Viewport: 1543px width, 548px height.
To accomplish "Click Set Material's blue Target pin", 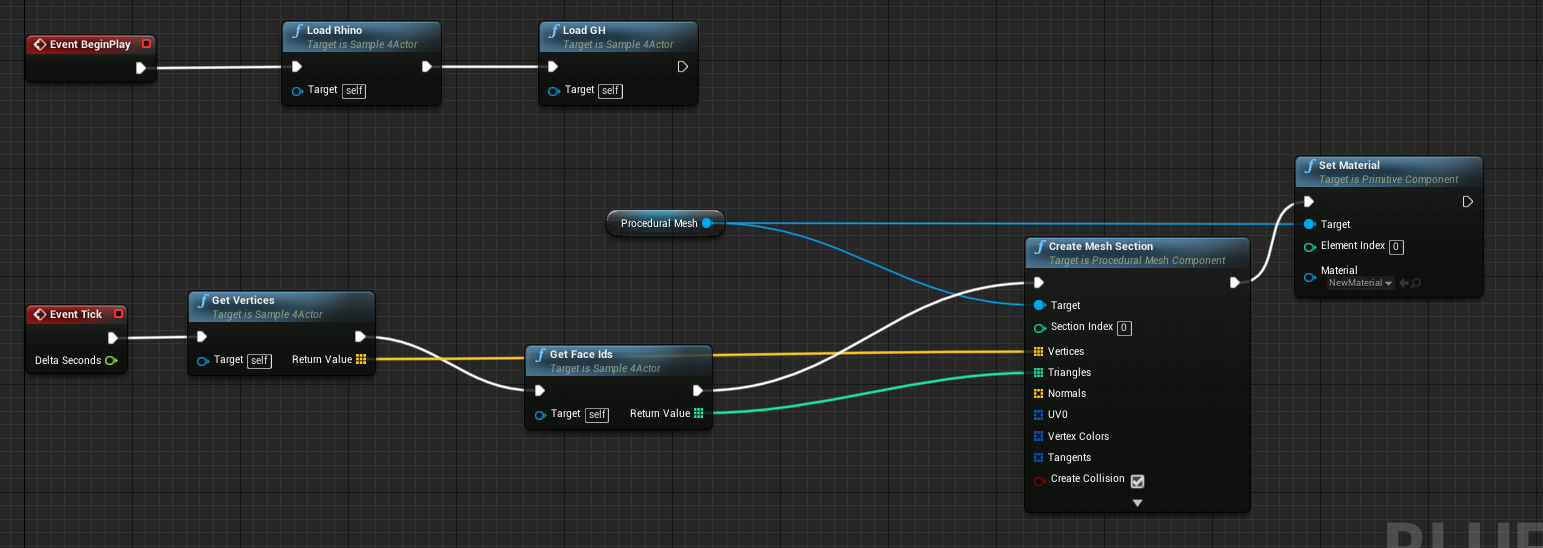I will pos(1310,224).
